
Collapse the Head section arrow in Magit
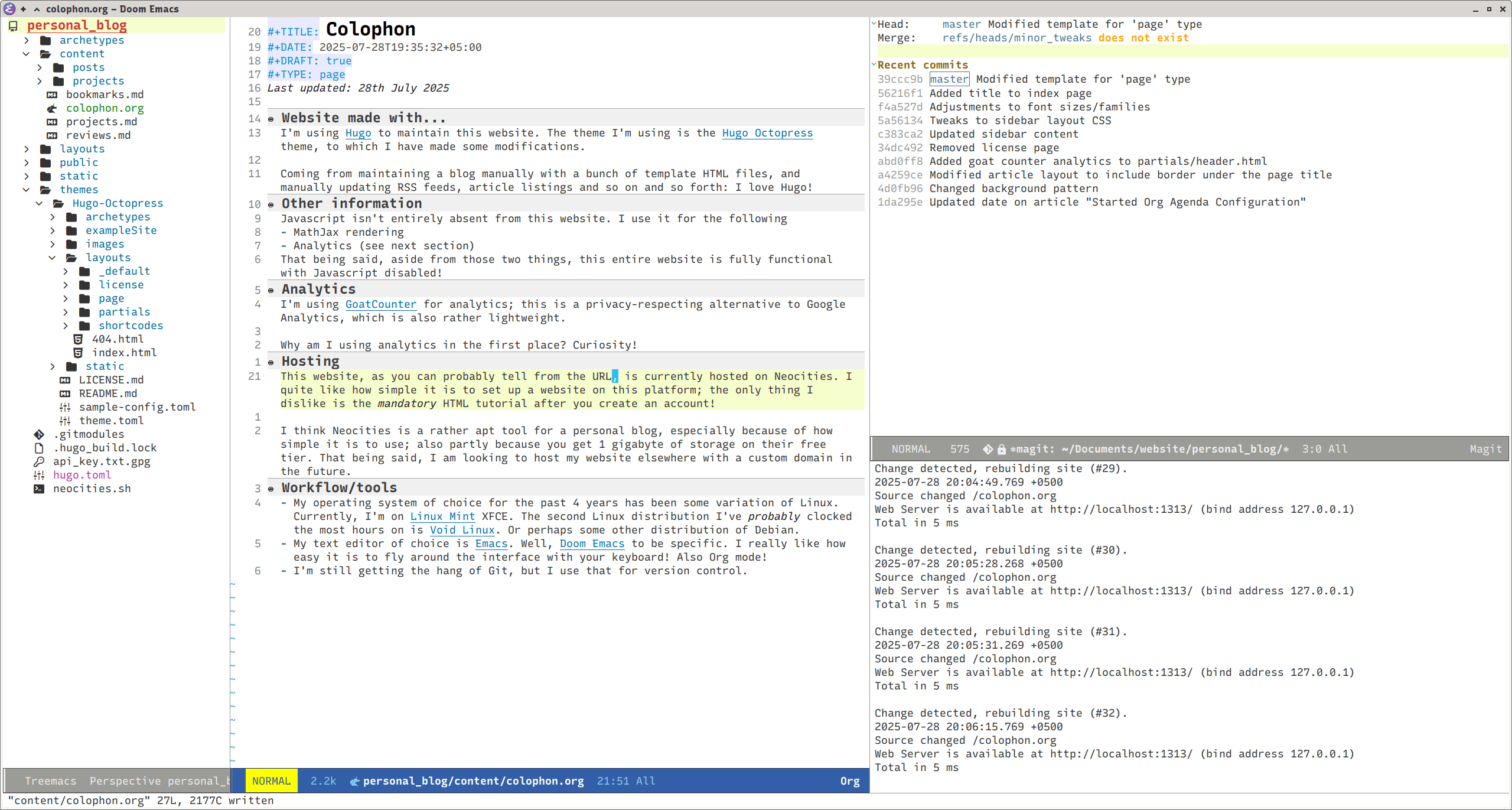click(874, 23)
